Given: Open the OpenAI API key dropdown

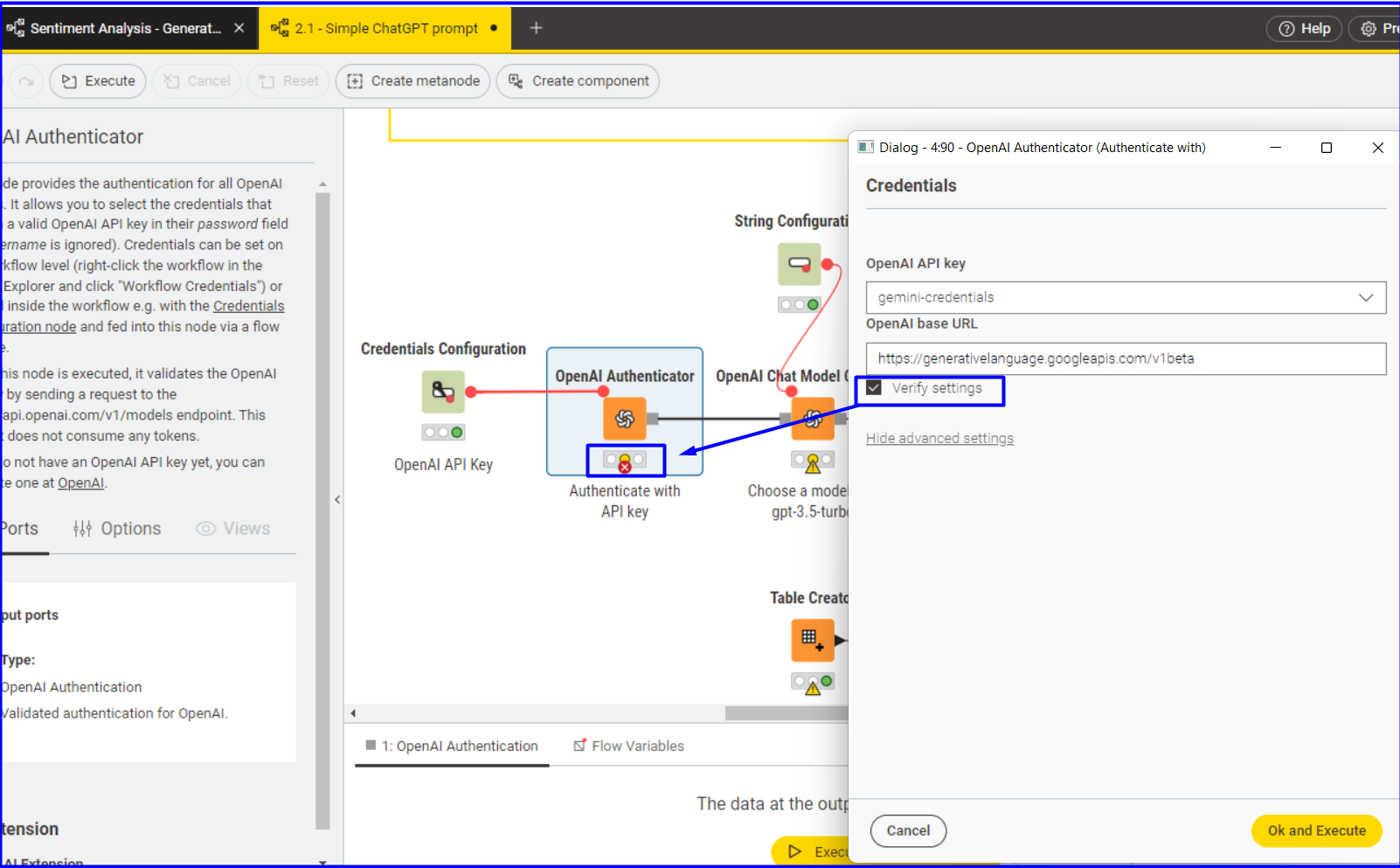Looking at the screenshot, I should [1126, 297].
